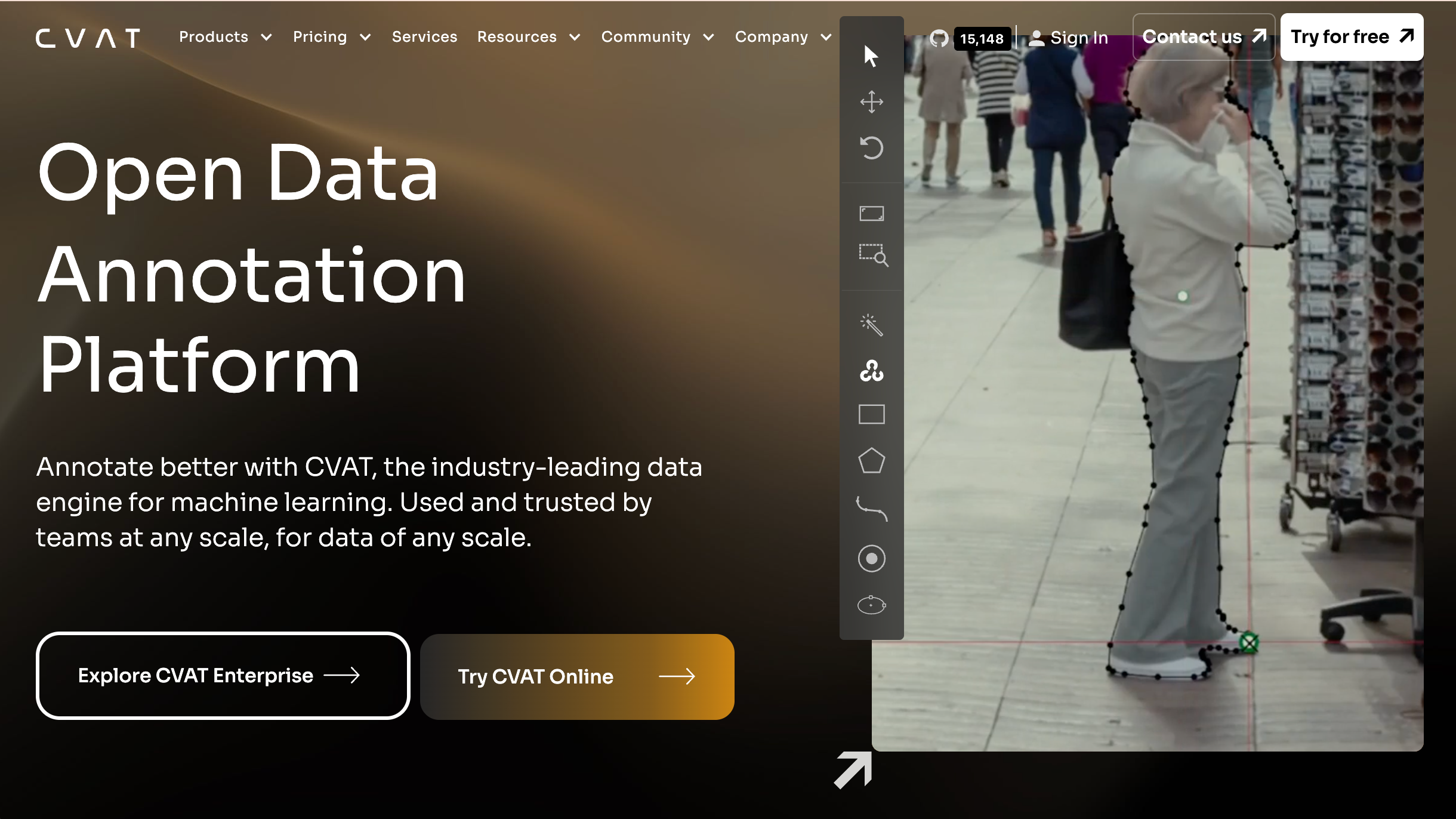Image resolution: width=1456 pixels, height=819 pixels.
Task: Click the Try CVAT Online button
Action: 576,676
